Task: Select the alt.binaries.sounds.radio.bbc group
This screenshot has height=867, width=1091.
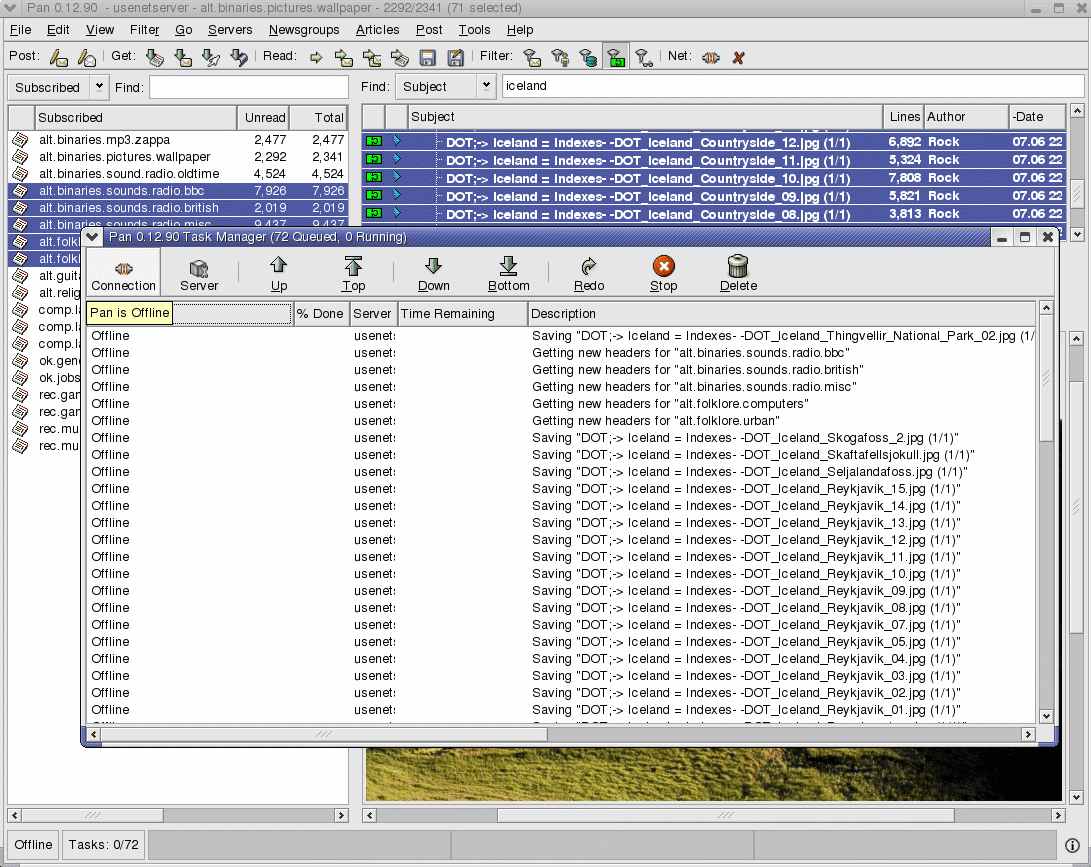Action: [178, 191]
